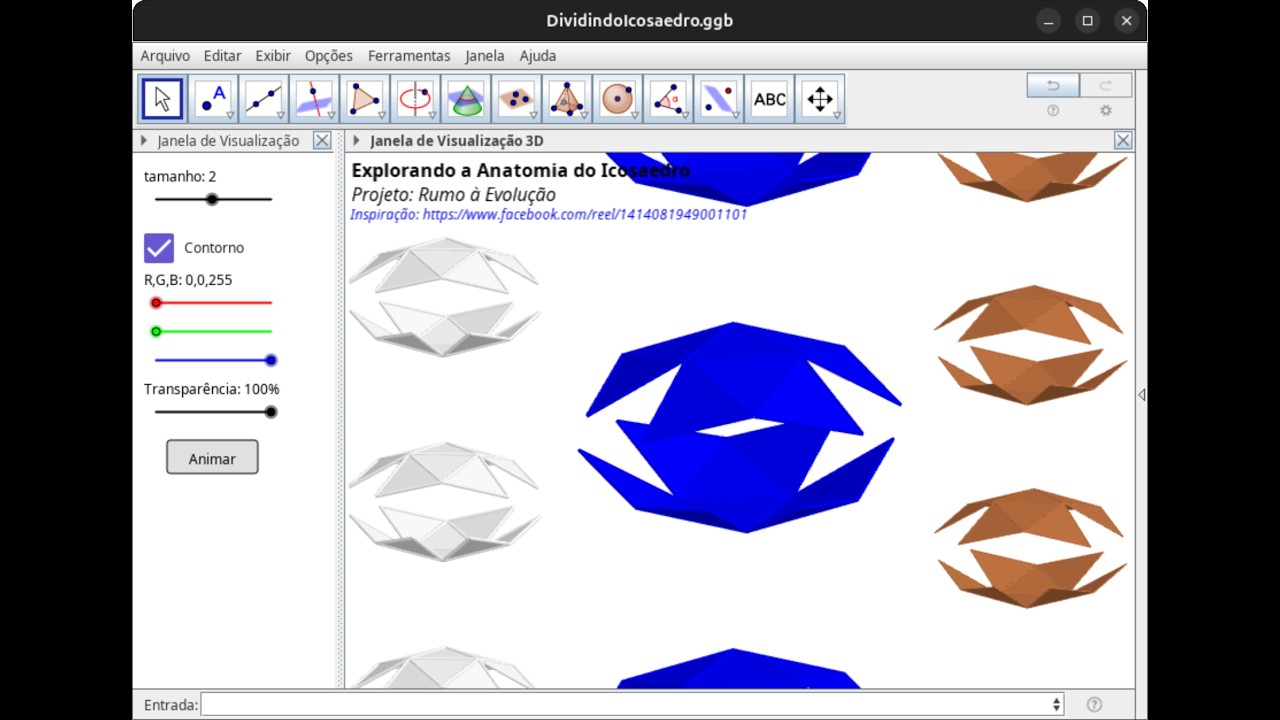Close the Janela de Visualização panel
The width and height of the screenshot is (1280, 720).
[322, 141]
